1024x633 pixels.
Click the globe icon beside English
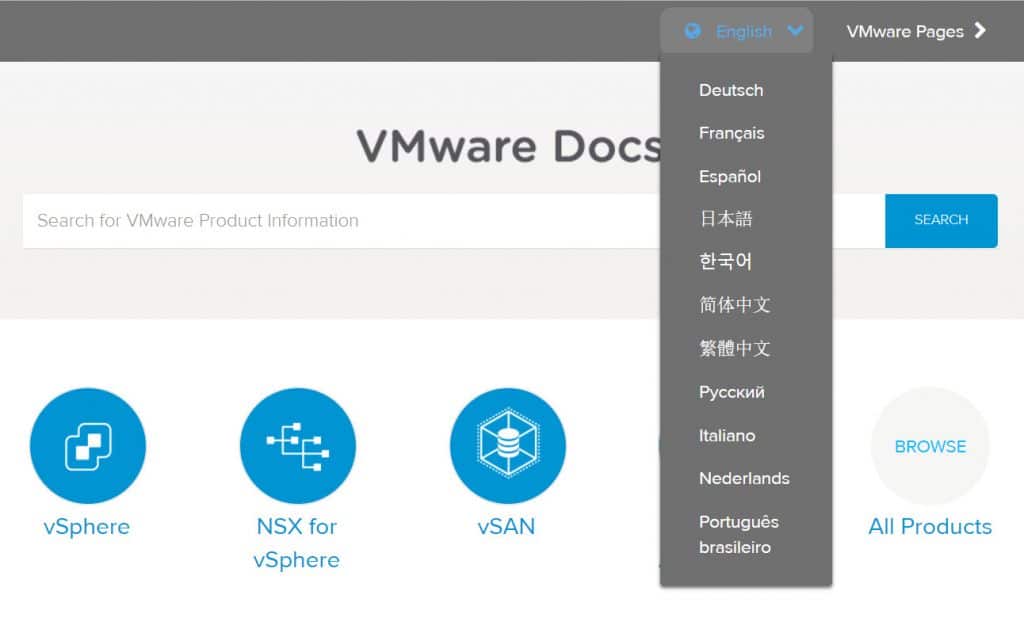coord(692,31)
